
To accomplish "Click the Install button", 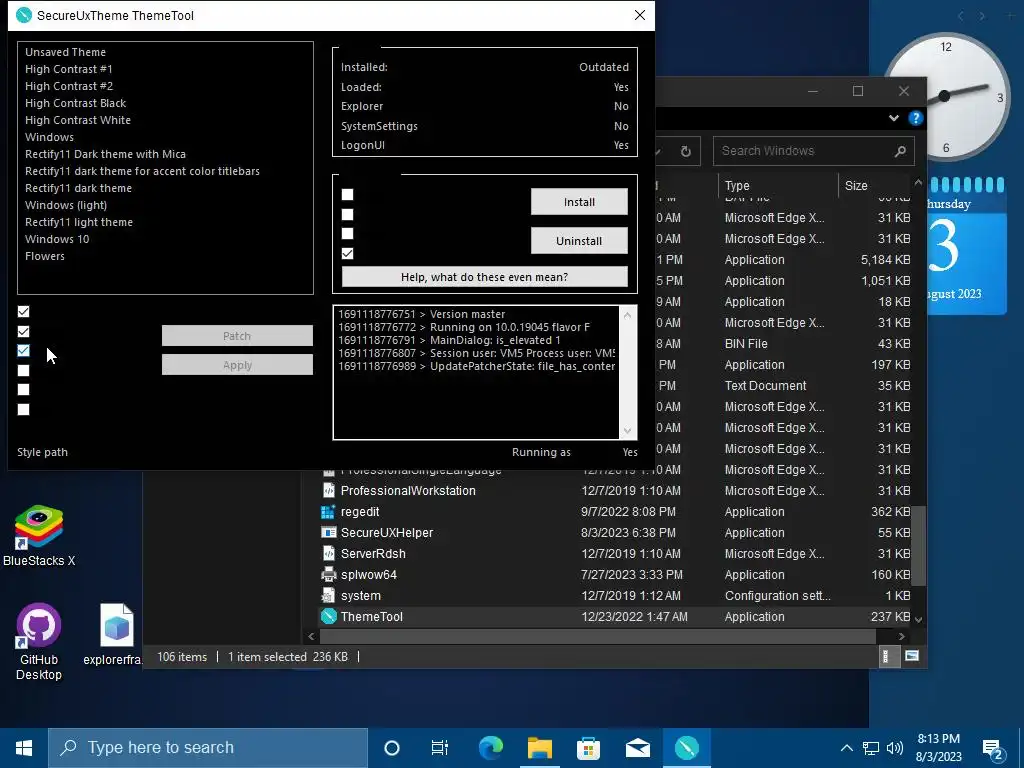I will pyautogui.click(x=579, y=202).
